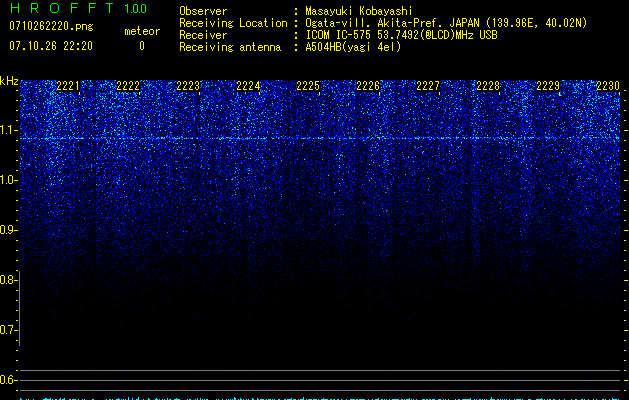Select the A504HB(yagi 4el) antenna text
Image resolution: width=629 pixels, height=400 pixels.
pyautogui.click(x=353, y=47)
